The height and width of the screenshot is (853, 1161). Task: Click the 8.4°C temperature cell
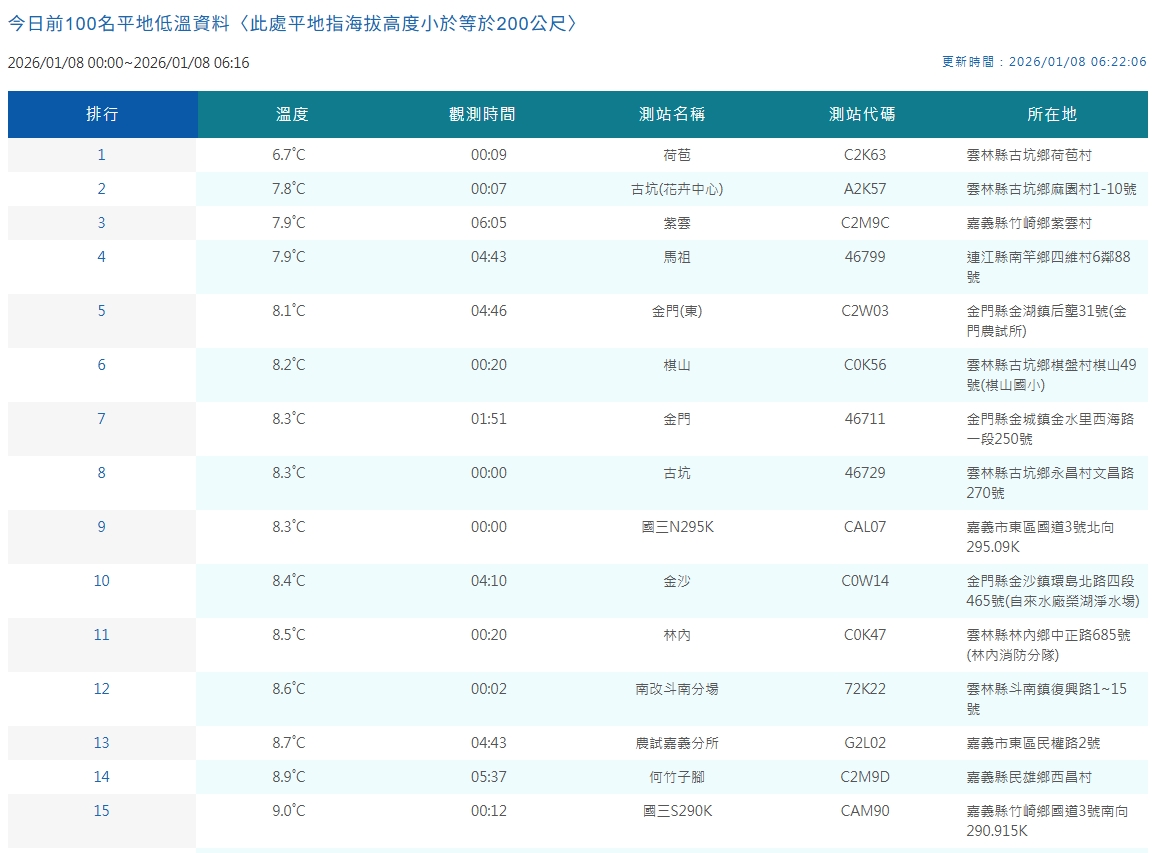(289, 581)
